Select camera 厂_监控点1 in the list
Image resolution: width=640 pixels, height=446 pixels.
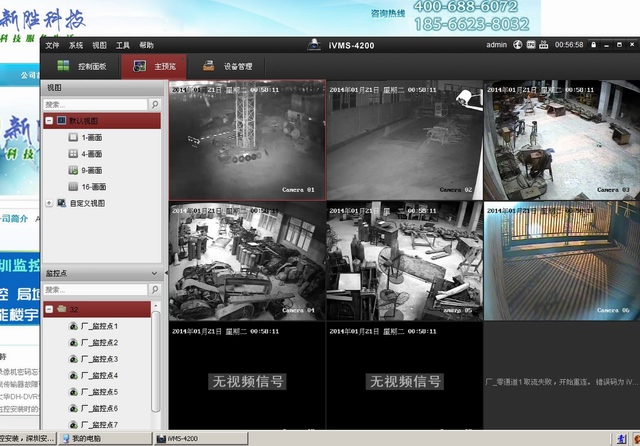coord(99,327)
